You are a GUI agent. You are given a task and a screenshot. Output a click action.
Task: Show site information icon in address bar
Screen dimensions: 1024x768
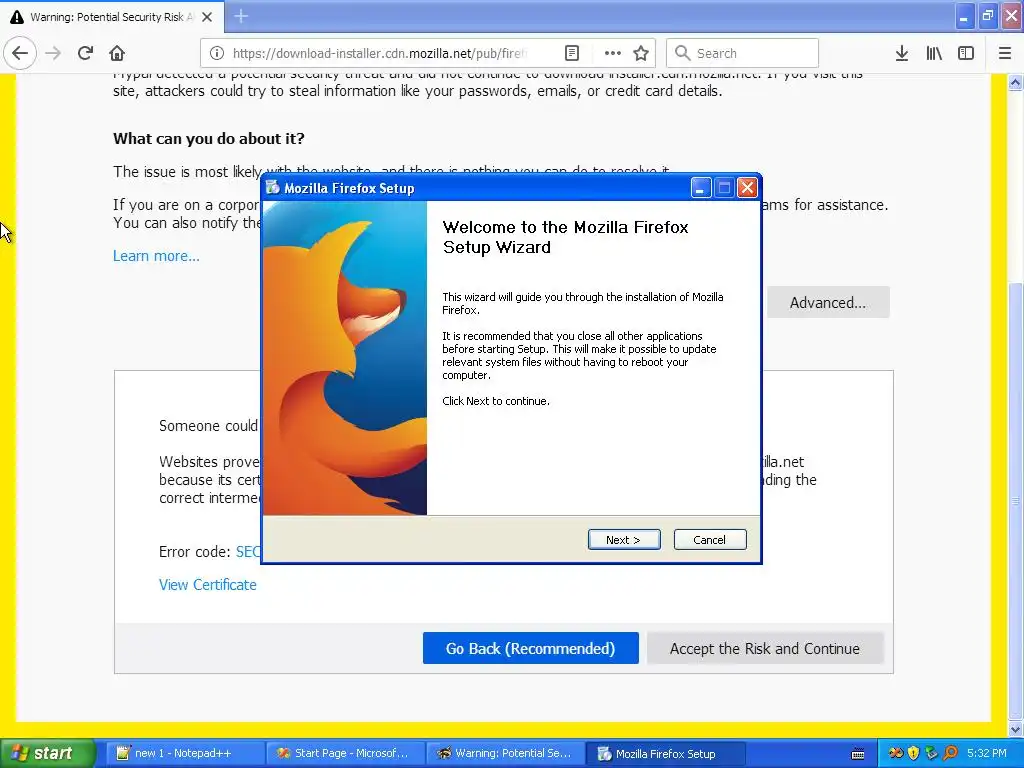coord(216,53)
